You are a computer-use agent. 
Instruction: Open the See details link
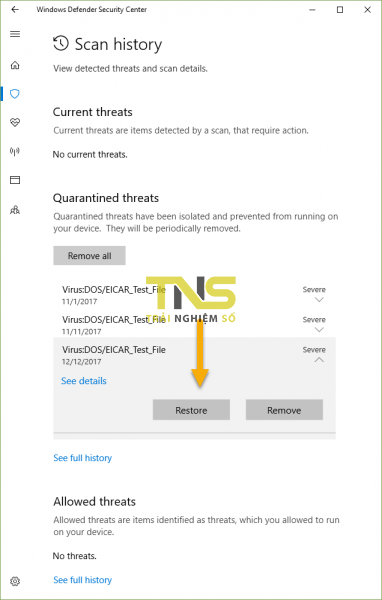click(x=84, y=381)
